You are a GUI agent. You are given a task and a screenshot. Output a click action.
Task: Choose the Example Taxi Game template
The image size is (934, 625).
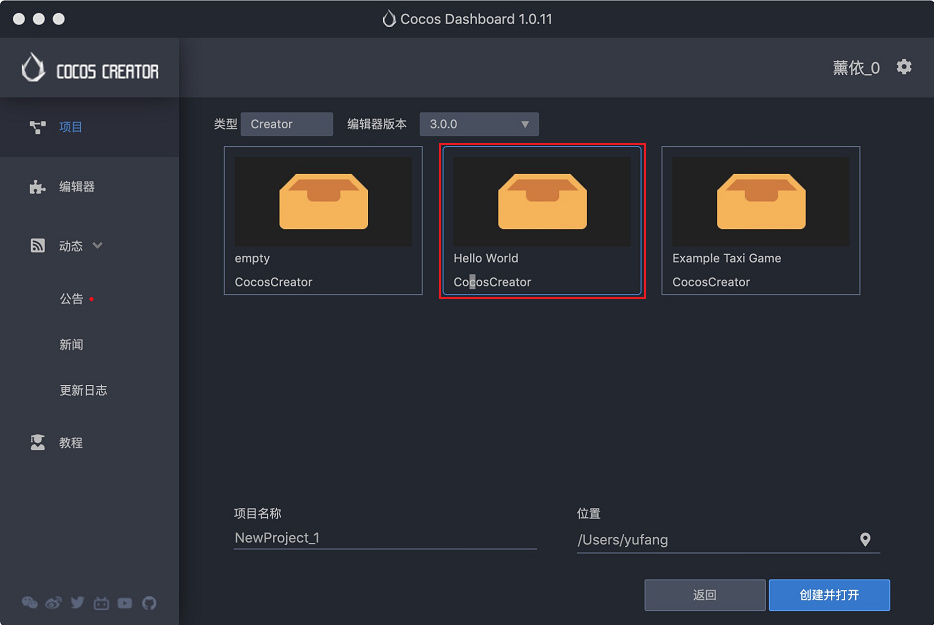tap(760, 220)
